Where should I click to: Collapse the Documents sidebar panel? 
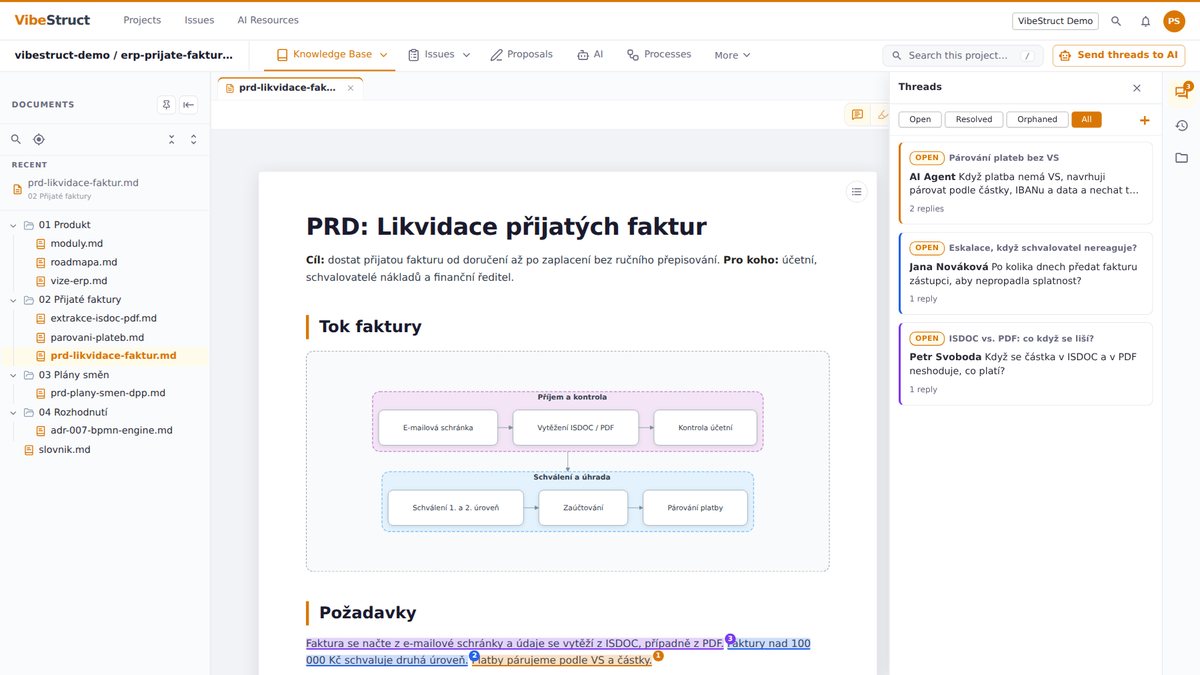(x=188, y=105)
